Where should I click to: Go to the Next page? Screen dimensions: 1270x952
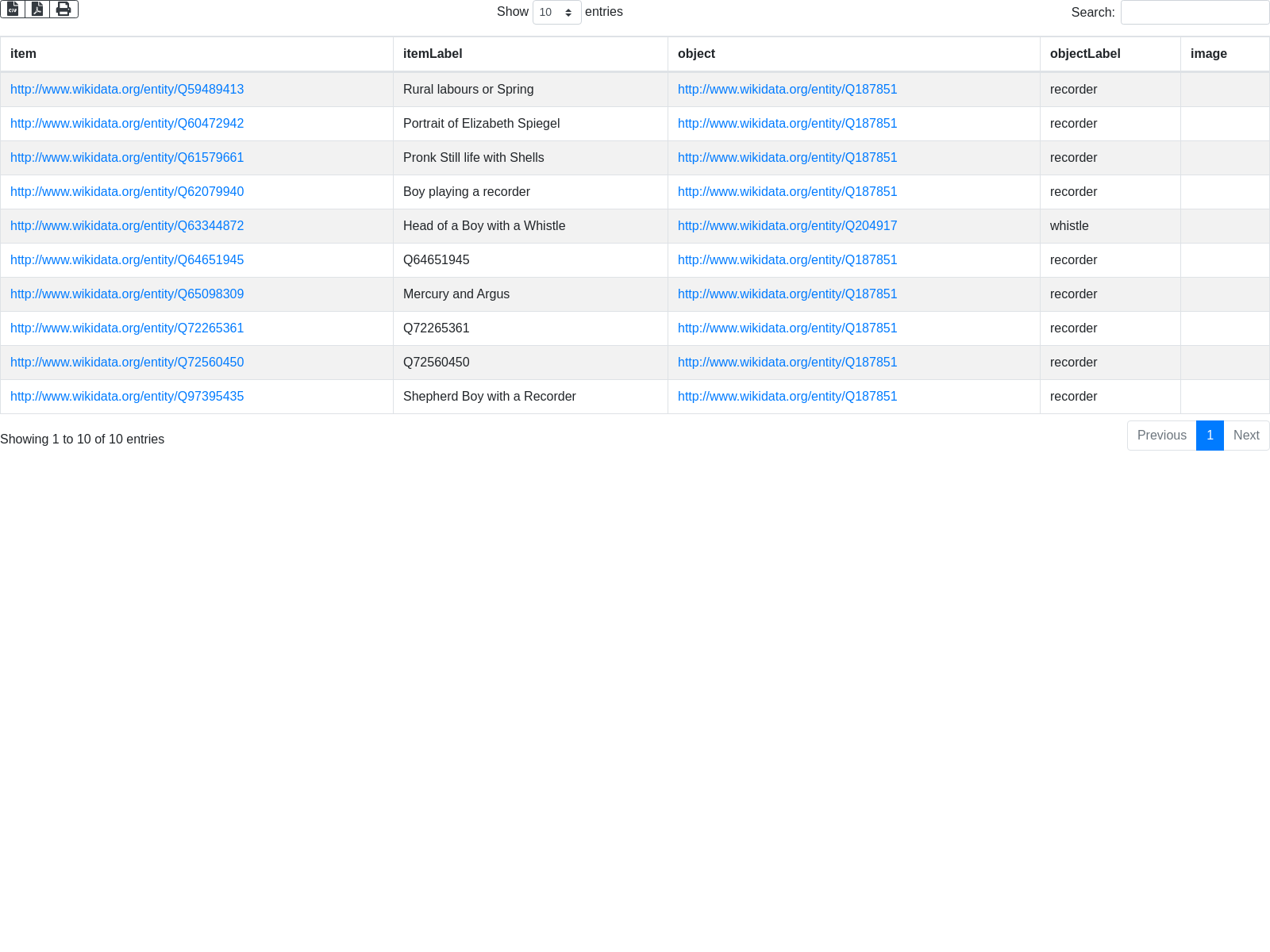(x=1246, y=436)
